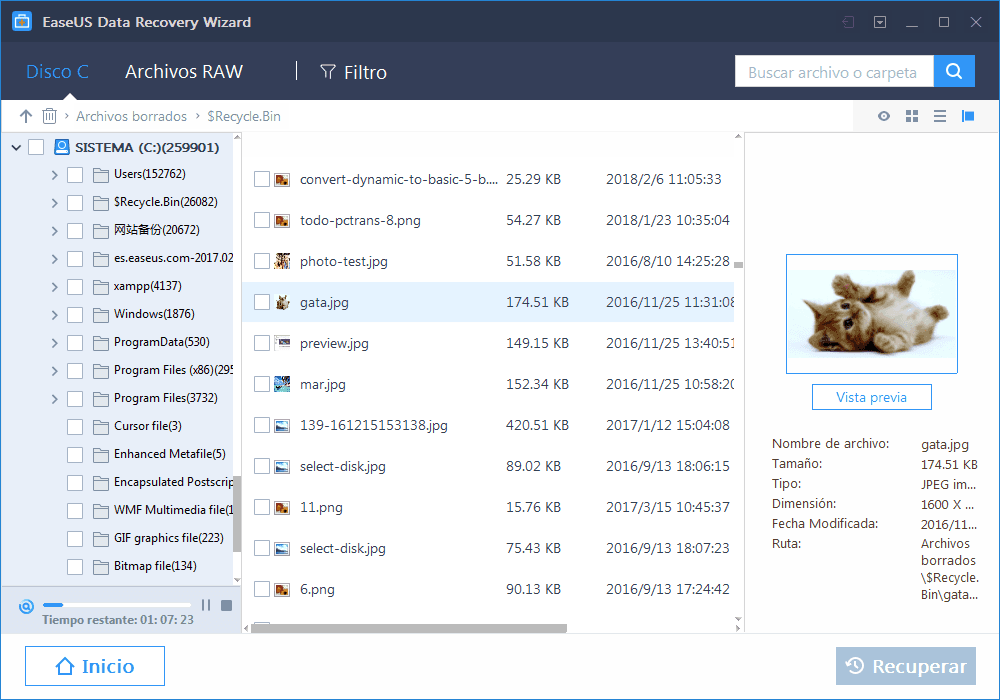Check the todo-pctrans-8.png file

pos(264,220)
